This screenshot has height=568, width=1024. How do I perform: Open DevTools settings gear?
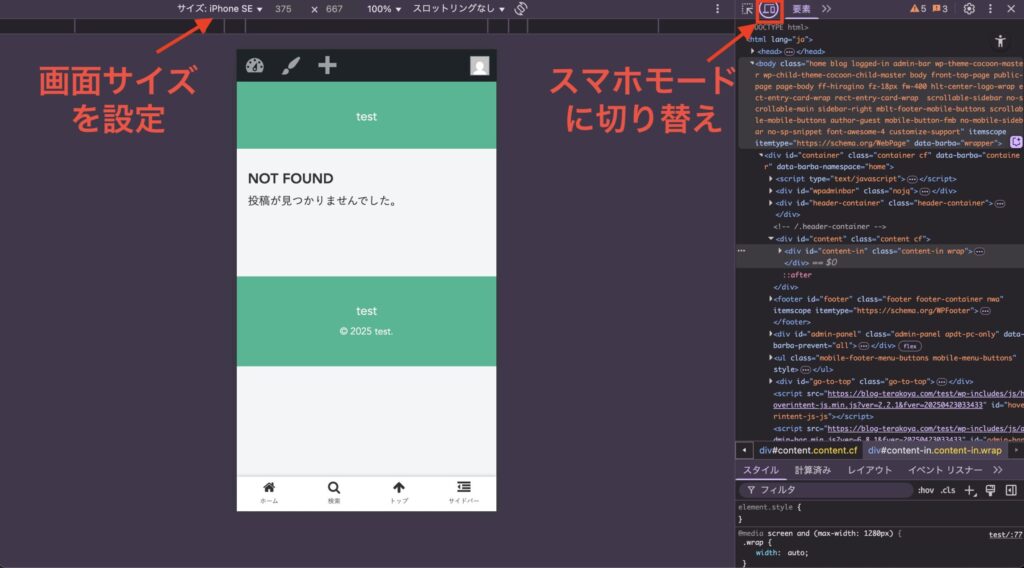coord(969,8)
